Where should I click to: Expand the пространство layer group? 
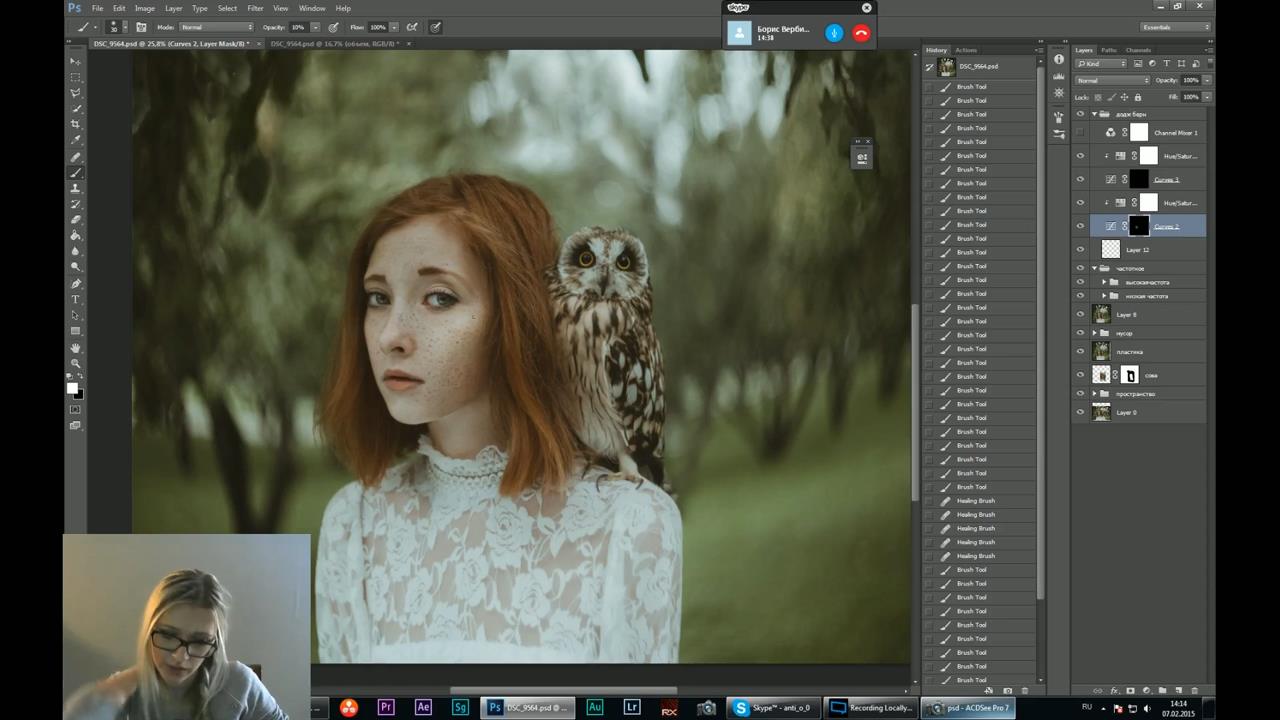(x=1094, y=394)
